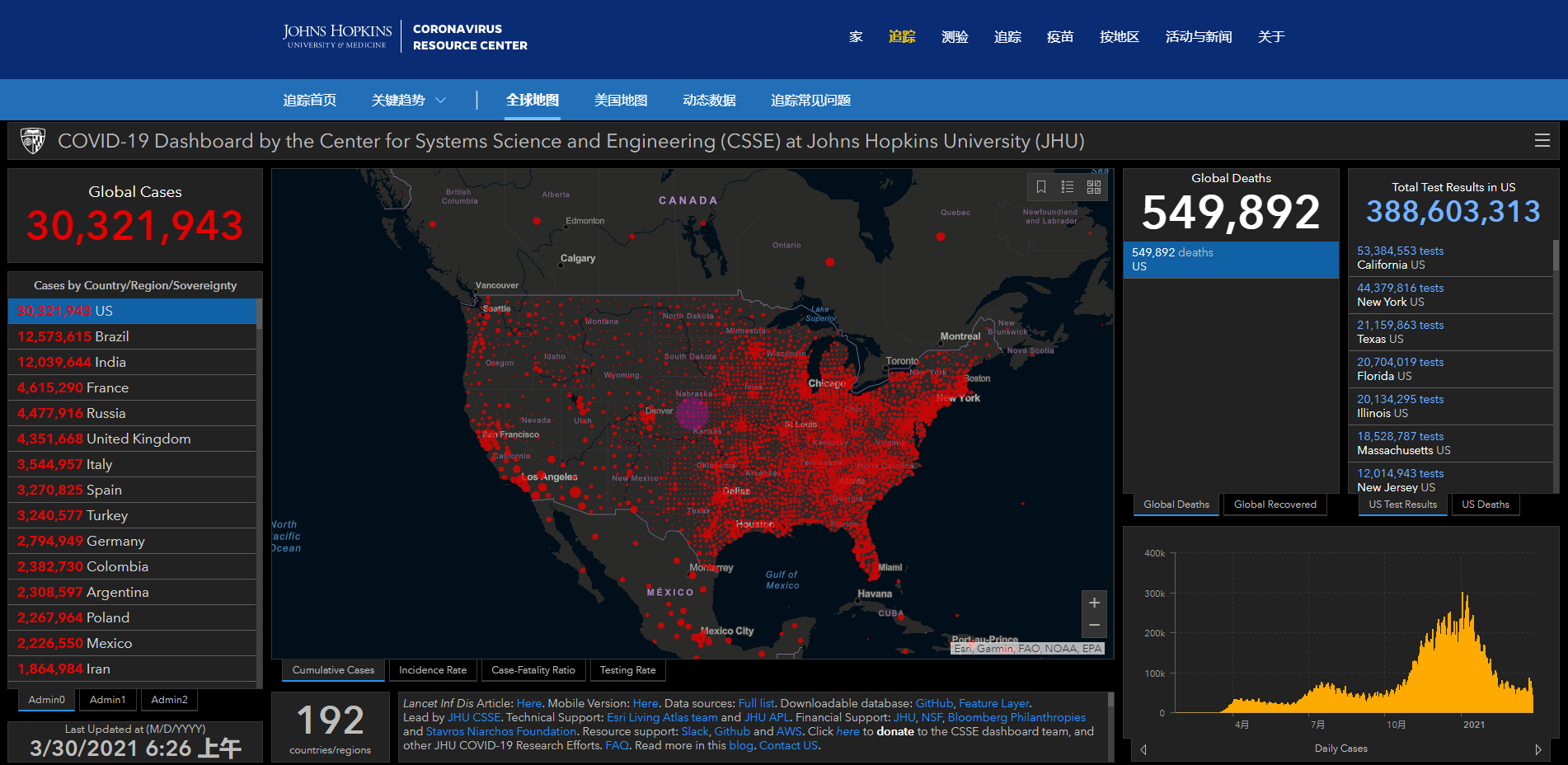This screenshot has height=765, width=1568.
Task: Zoom out on the map
Action: click(1094, 626)
